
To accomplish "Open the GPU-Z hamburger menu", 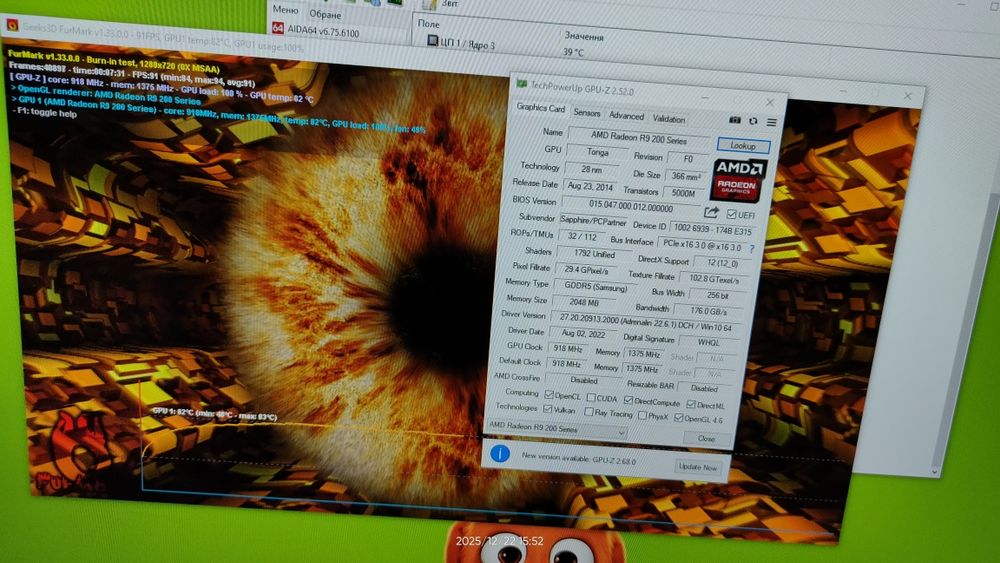I will pos(772,122).
